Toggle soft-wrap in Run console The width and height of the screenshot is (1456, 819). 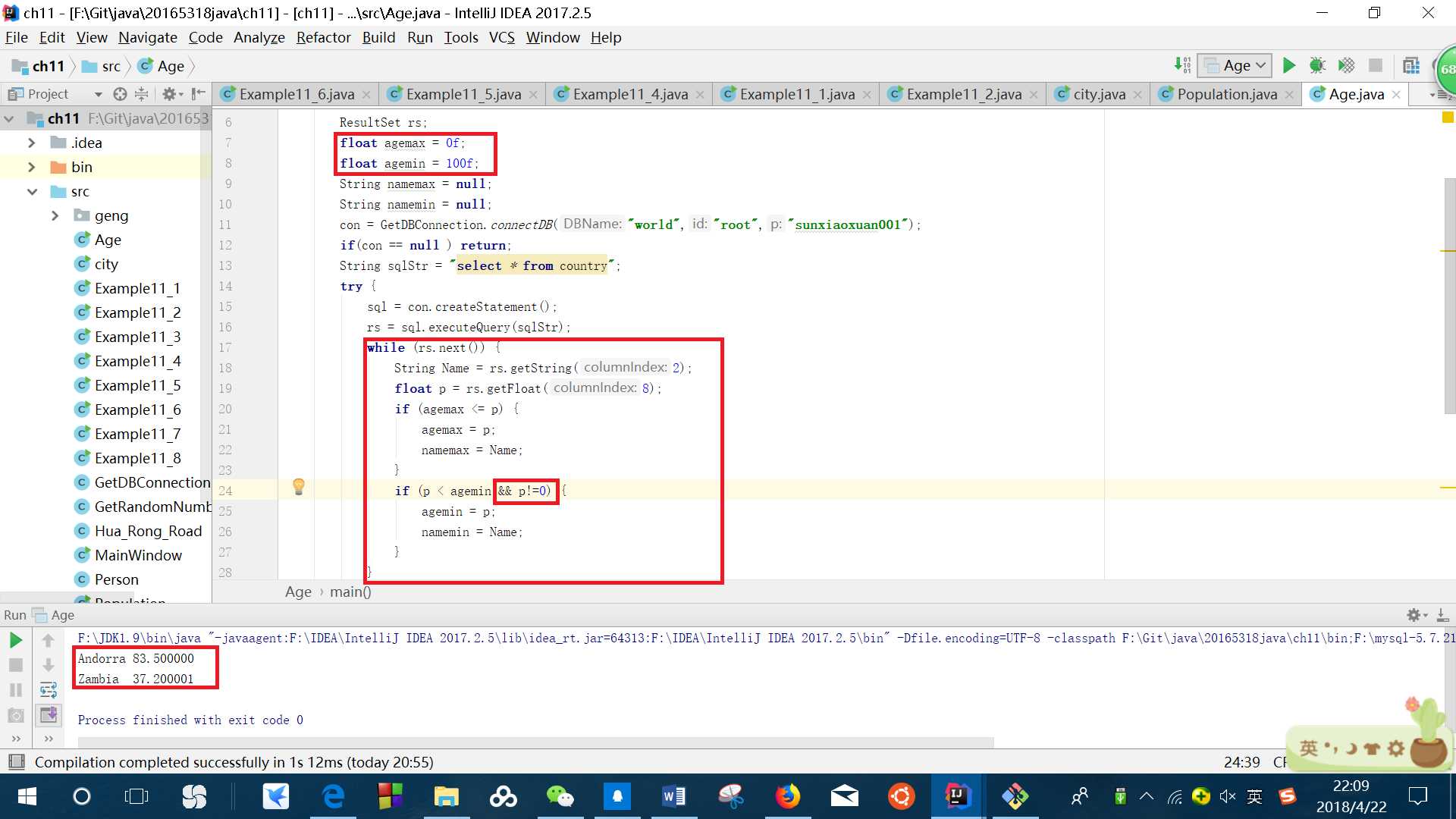tap(48, 690)
